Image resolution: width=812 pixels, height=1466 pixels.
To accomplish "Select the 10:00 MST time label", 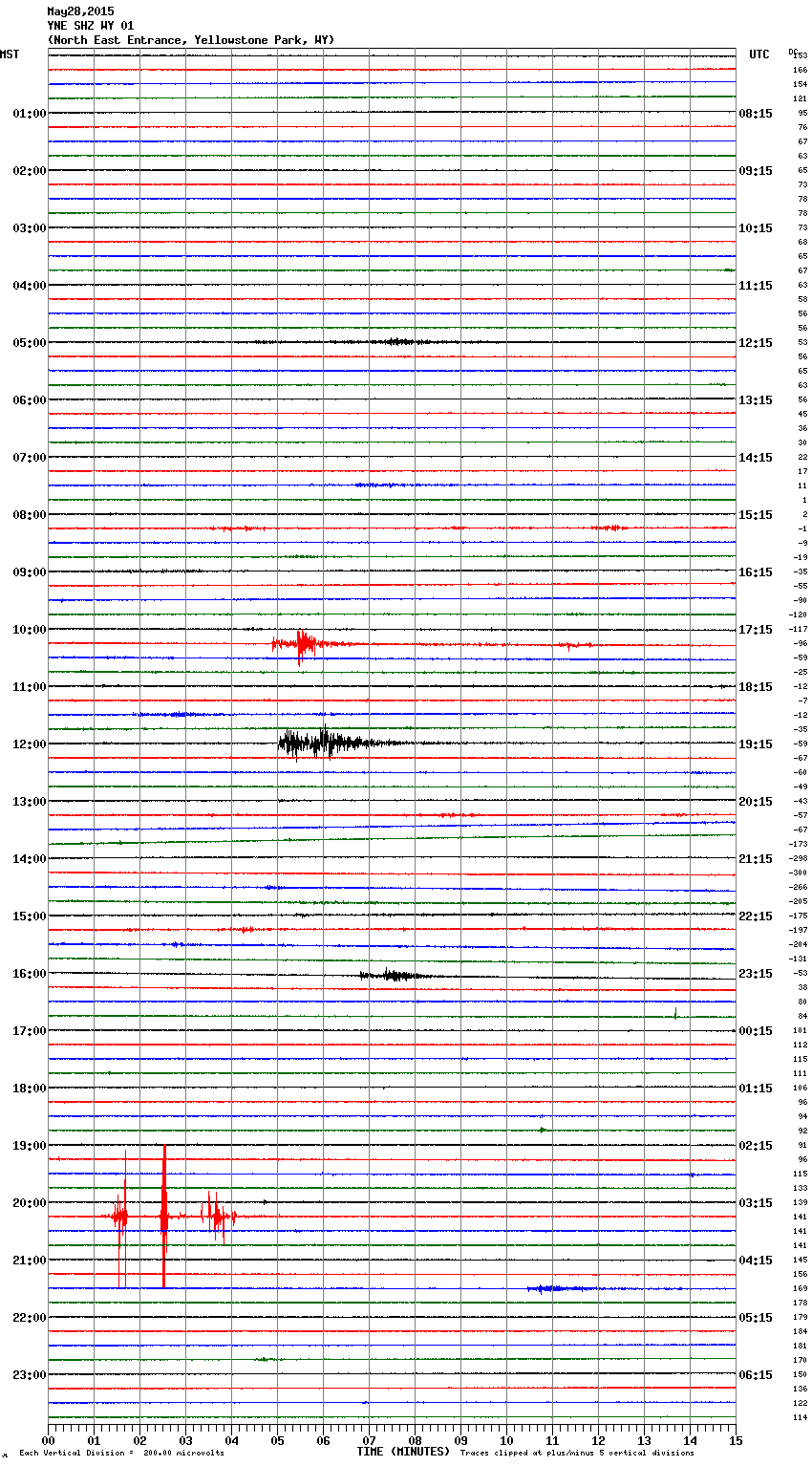I will click(30, 630).
